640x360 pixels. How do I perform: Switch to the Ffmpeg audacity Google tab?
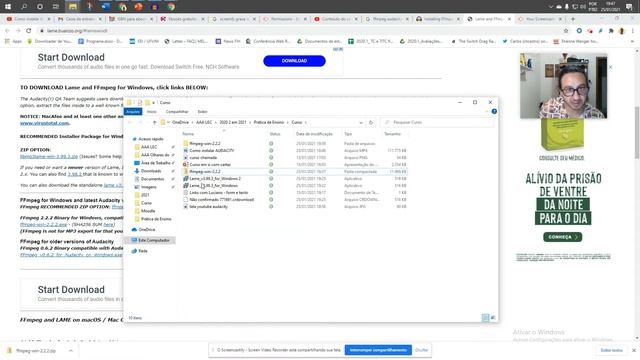386,19
